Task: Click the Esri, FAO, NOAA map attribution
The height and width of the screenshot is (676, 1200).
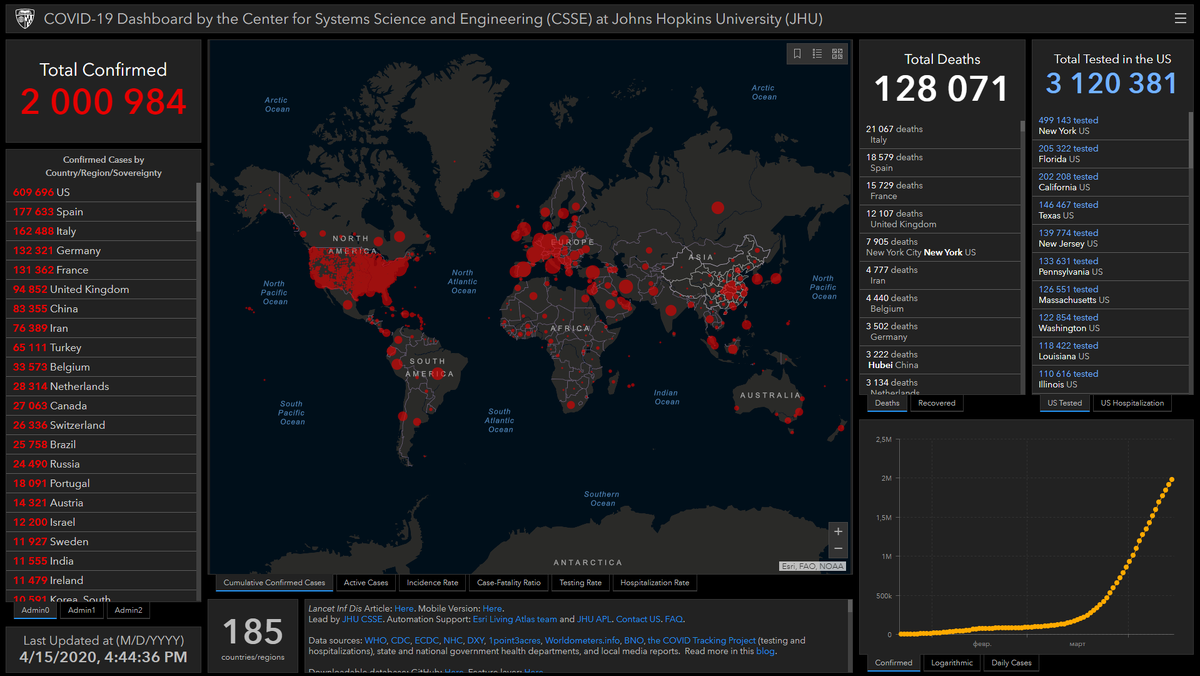Action: tap(813, 566)
